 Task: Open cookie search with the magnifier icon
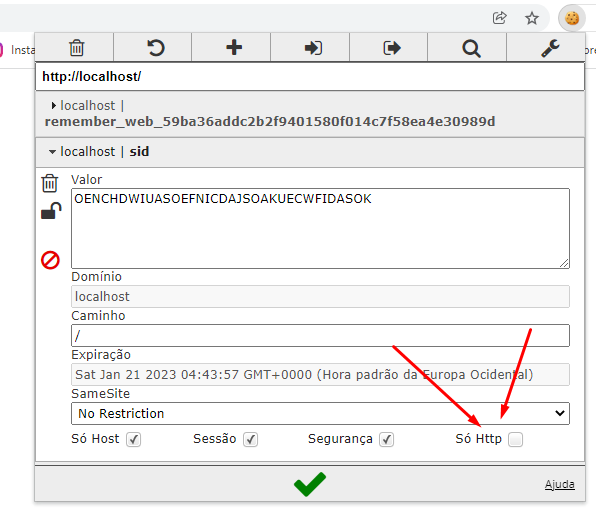pyautogui.click(x=471, y=48)
